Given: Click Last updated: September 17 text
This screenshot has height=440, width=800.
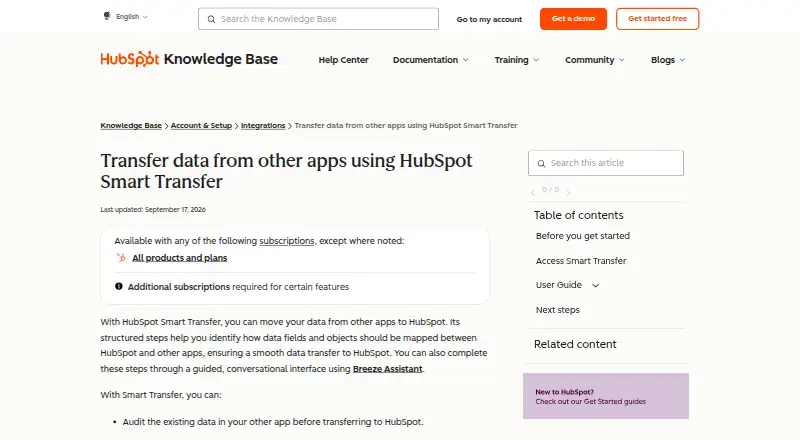Looking at the screenshot, I should click(x=153, y=209).
